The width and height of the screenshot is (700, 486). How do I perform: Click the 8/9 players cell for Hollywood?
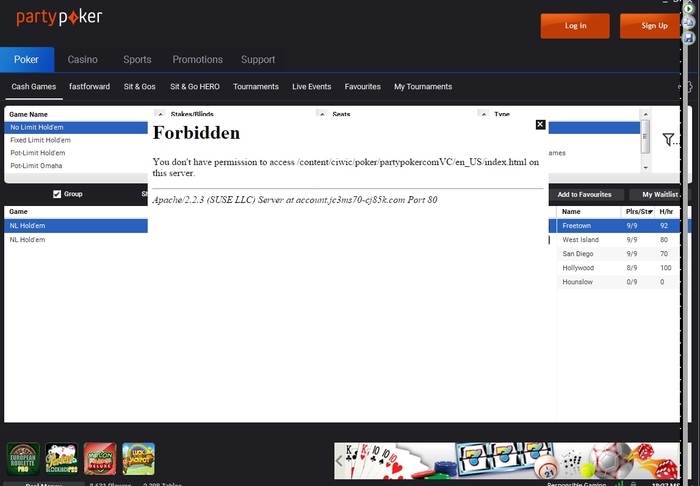632,268
